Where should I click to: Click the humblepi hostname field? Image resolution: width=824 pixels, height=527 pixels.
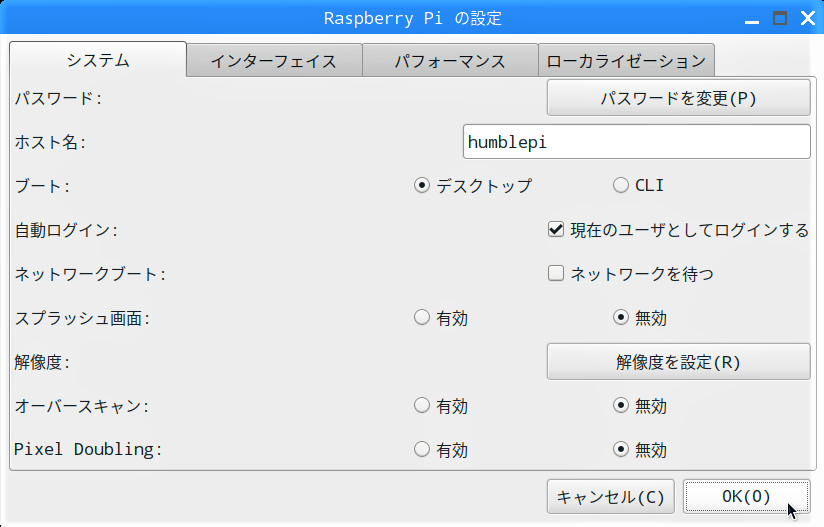(636, 142)
